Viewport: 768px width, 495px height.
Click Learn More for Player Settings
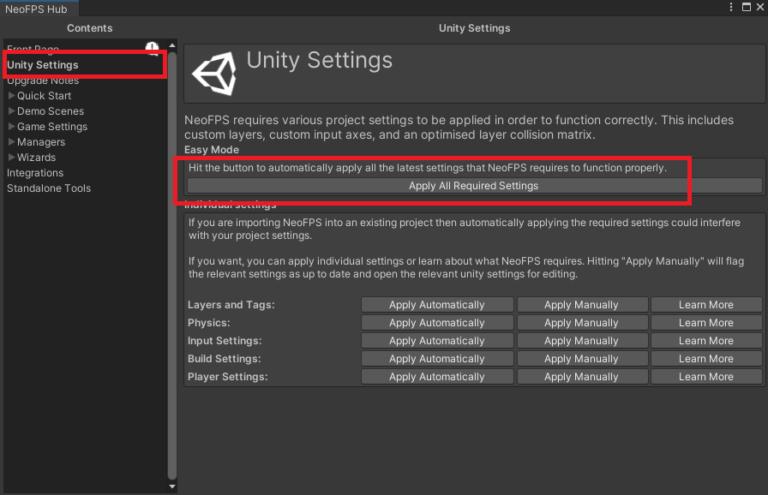(706, 377)
